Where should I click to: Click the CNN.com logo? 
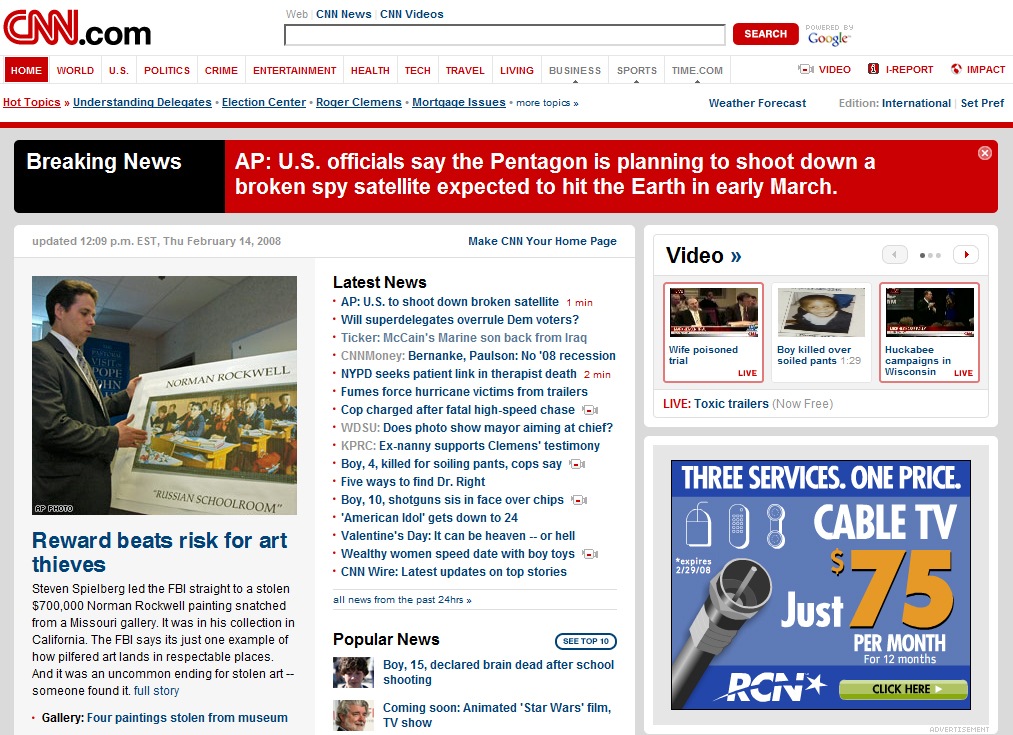pos(75,30)
